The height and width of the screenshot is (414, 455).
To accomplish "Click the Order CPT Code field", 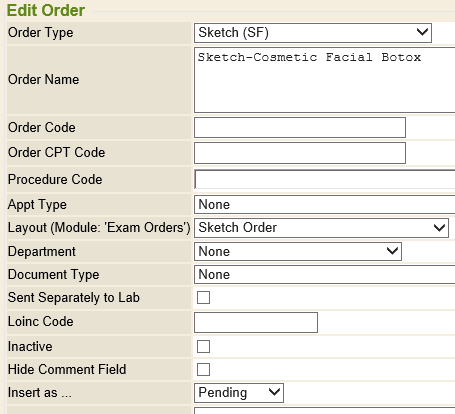I will [300, 153].
